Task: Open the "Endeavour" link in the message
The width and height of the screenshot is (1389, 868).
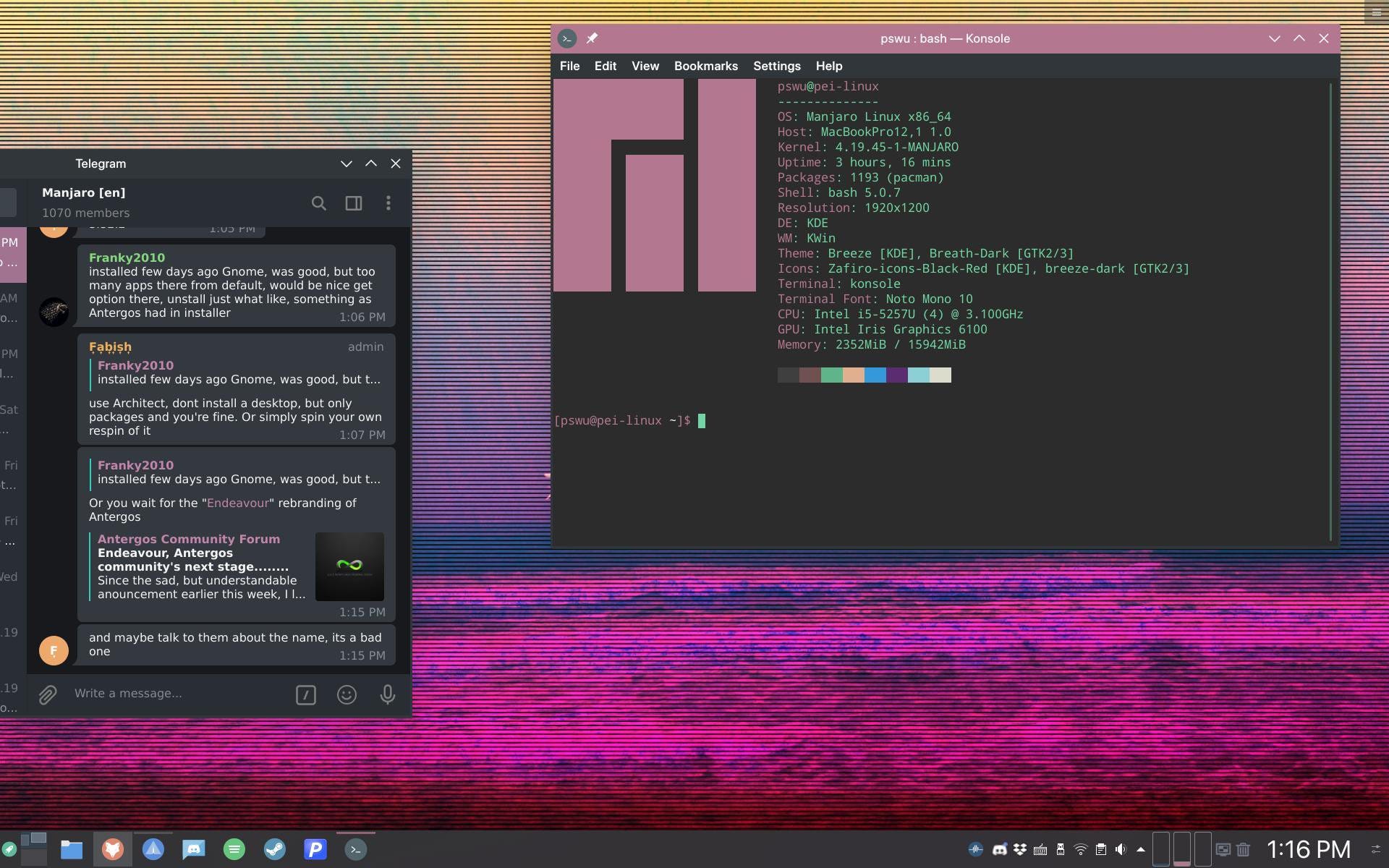Action: 237,503
